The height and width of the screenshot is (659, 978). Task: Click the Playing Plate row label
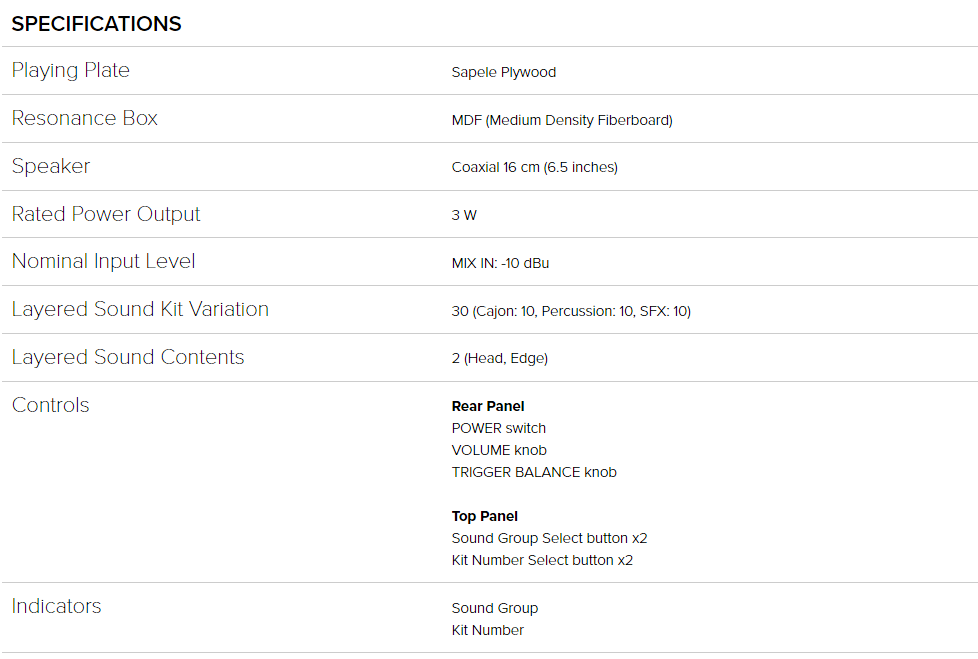tap(70, 70)
